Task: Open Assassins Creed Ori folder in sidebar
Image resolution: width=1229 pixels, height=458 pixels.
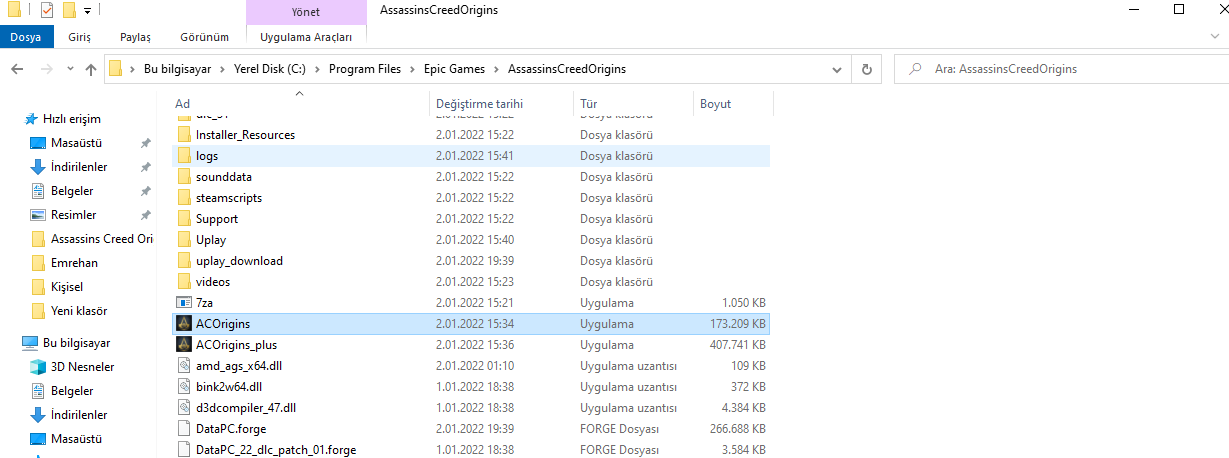Action: [x=101, y=239]
